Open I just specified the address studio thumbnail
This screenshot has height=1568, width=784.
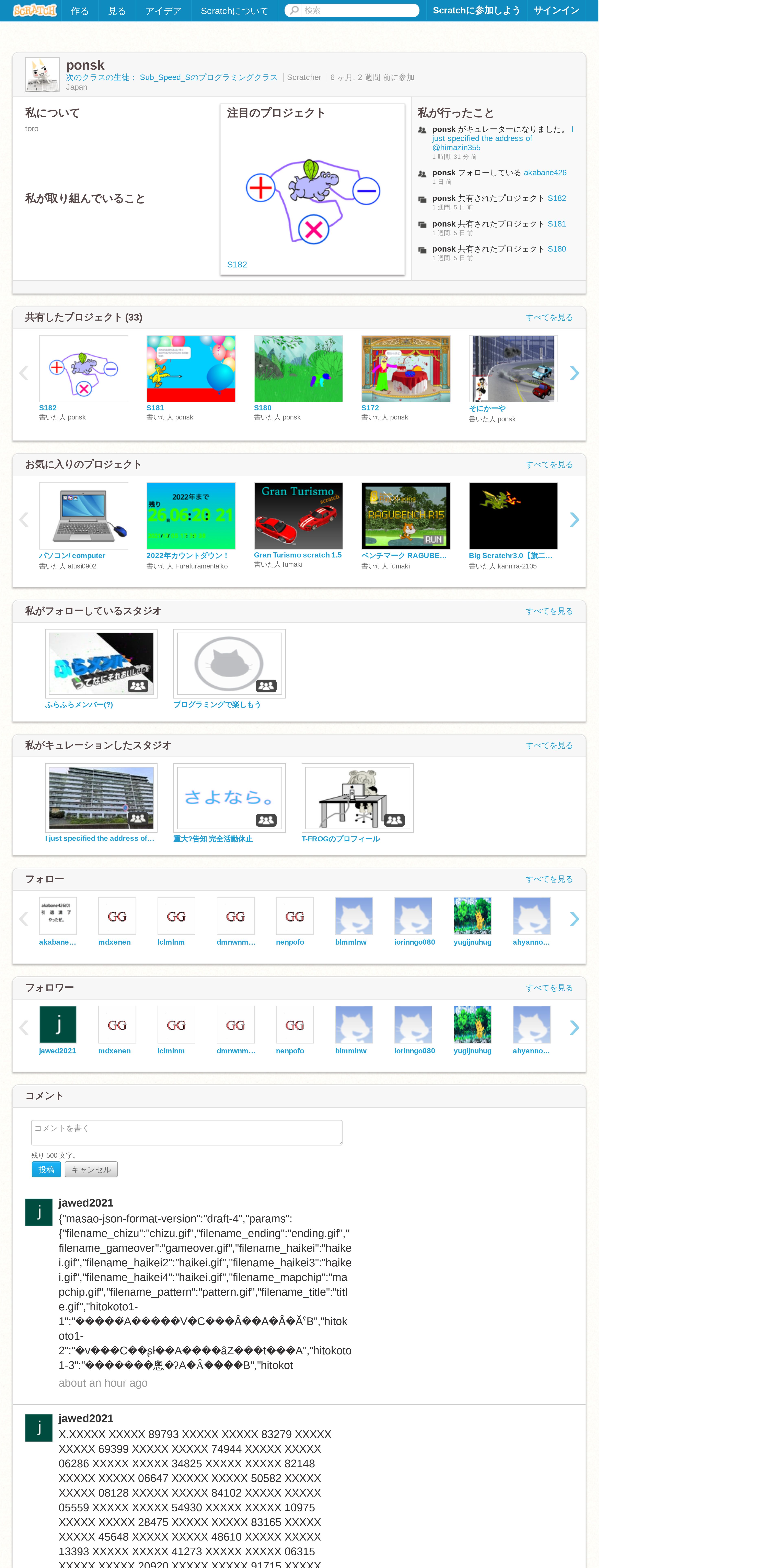coord(101,798)
